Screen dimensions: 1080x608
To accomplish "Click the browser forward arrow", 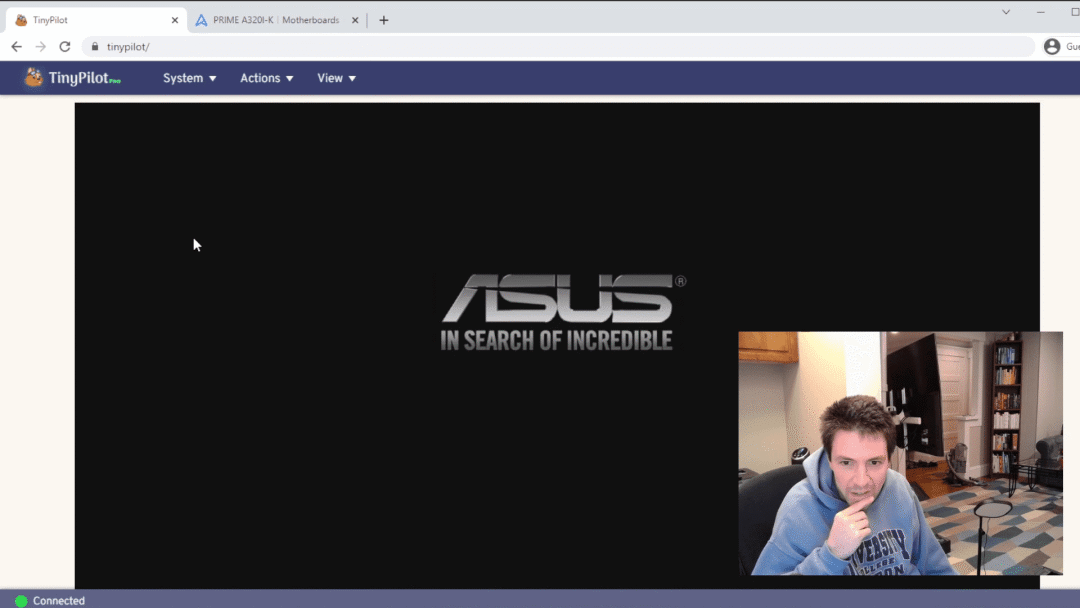I will click(x=41, y=47).
